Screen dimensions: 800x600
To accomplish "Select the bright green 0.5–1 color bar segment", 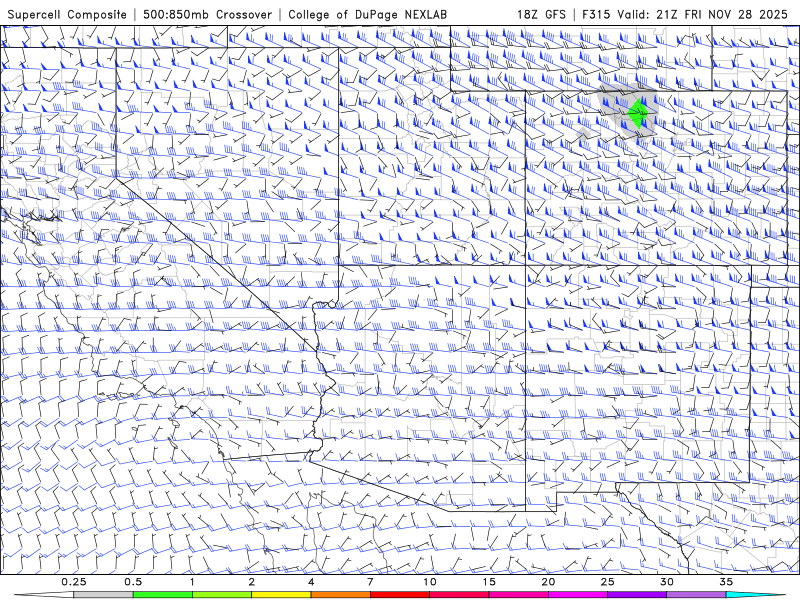I will (162, 595).
